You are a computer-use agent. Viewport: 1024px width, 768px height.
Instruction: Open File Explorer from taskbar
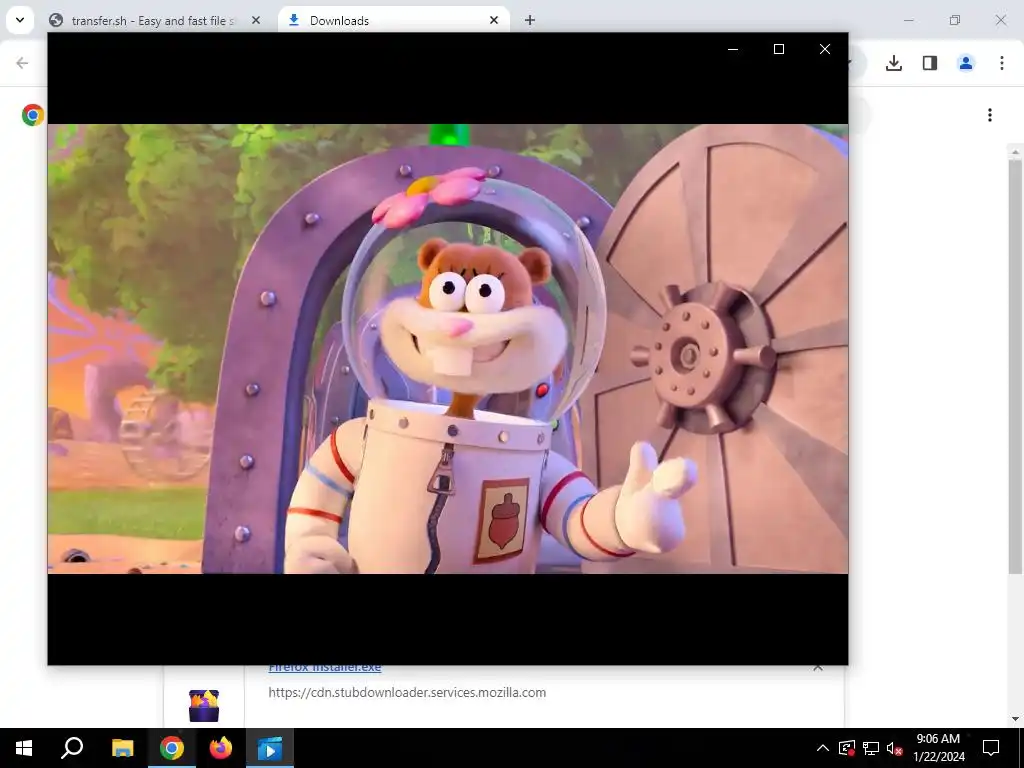tap(122, 748)
